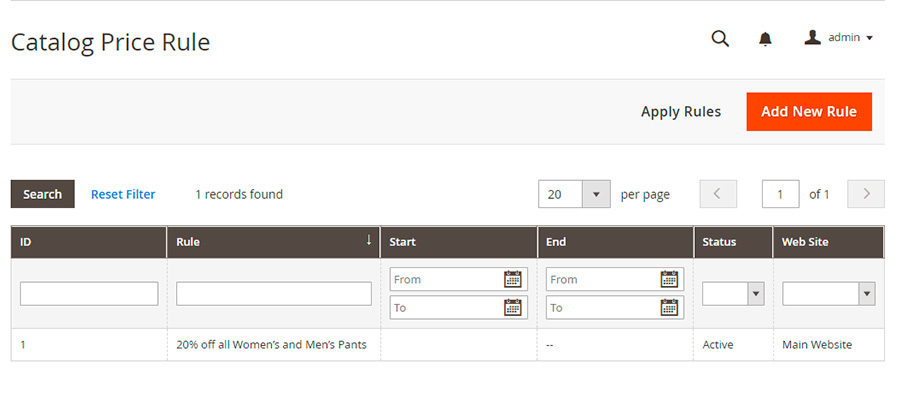Open calendar for Start From date
The width and height of the screenshot is (900, 399).
[x=513, y=280]
